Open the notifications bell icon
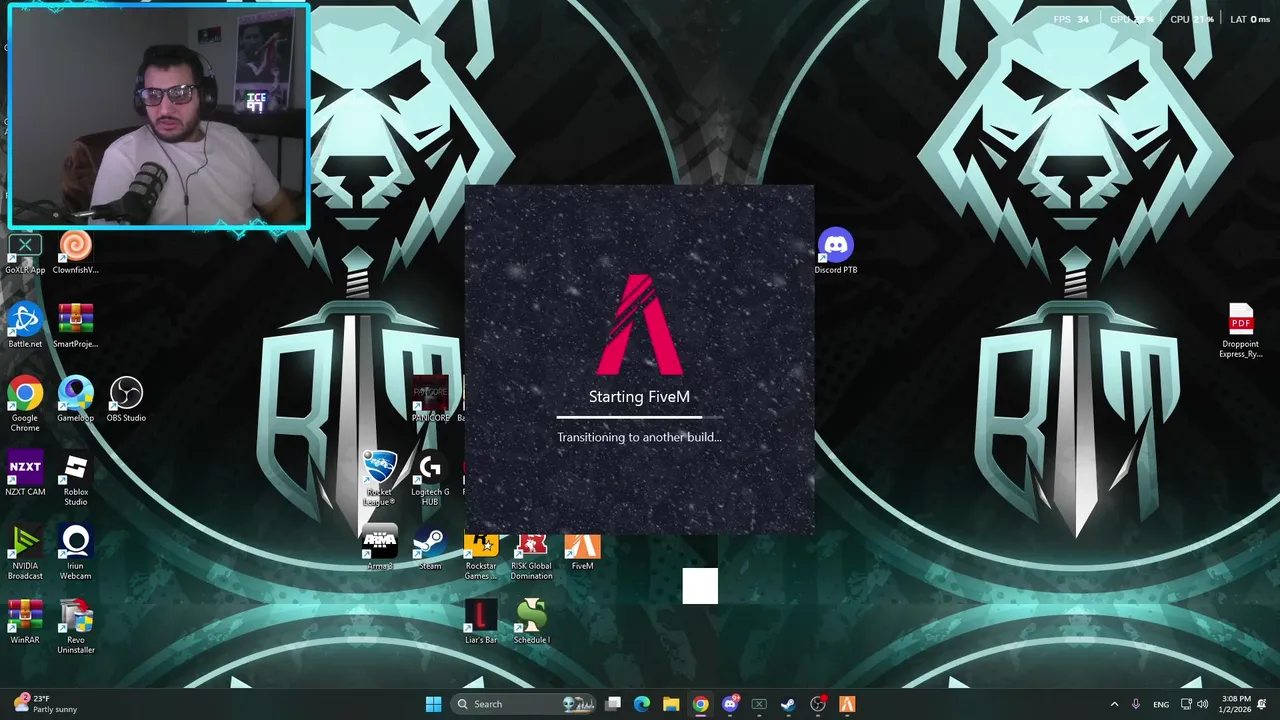Screen dimensions: 1280x720 tap(1262, 704)
